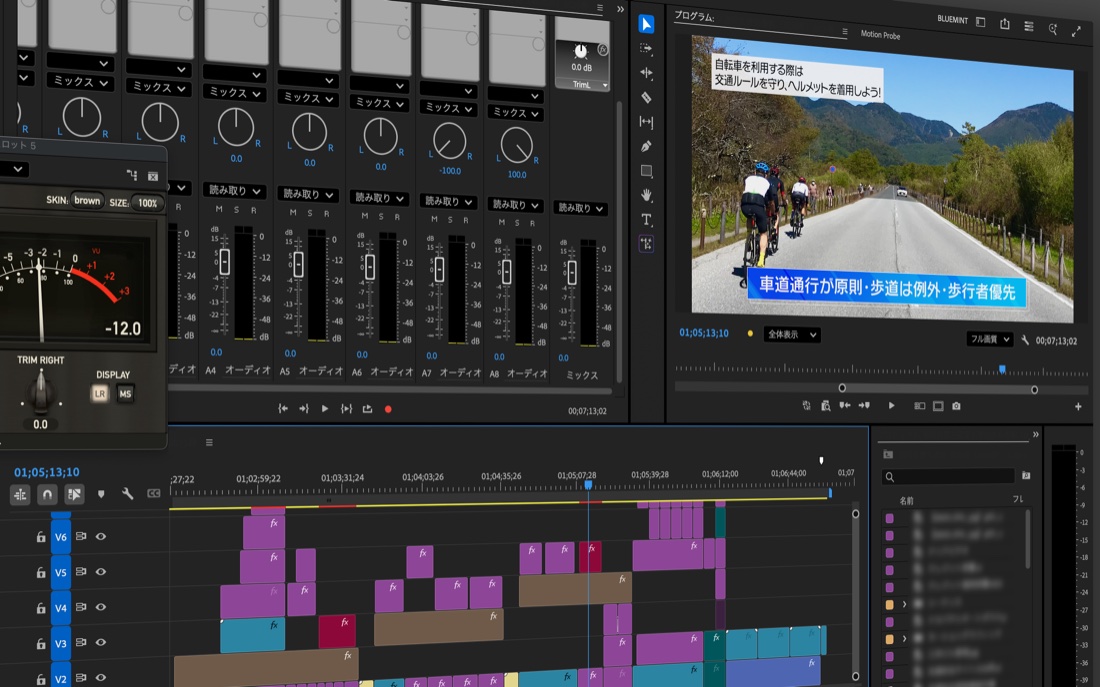Open the フル画質 playback resolution dropdown
The image size is (1100, 687).
(x=989, y=339)
